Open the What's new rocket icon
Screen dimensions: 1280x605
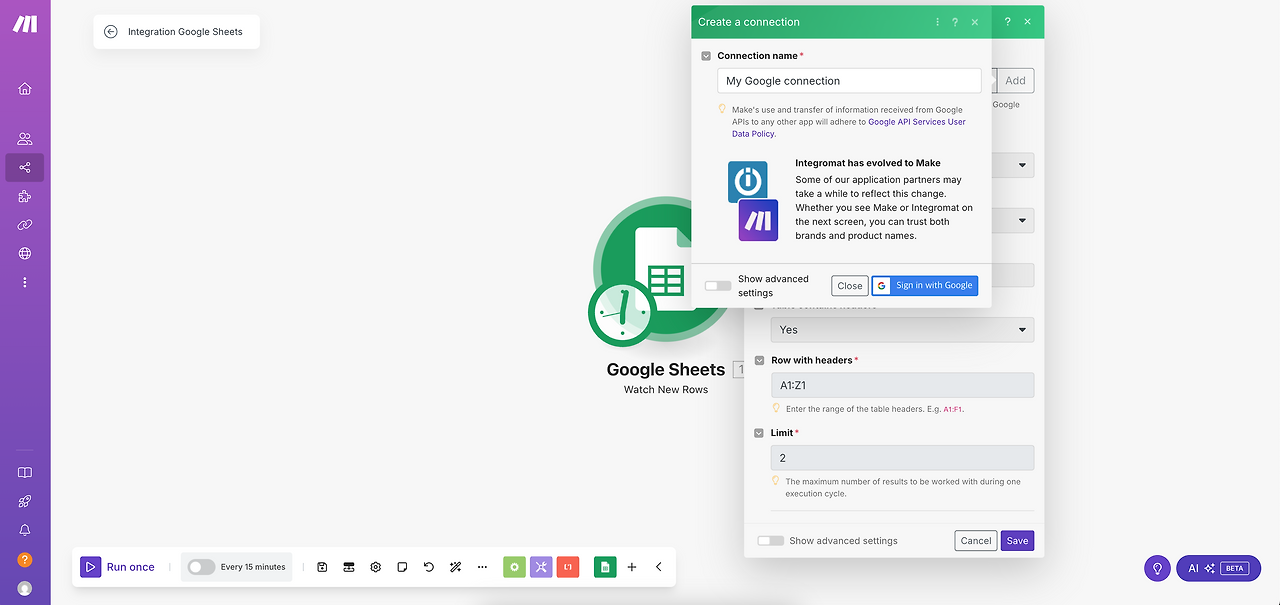(x=25, y=502)
